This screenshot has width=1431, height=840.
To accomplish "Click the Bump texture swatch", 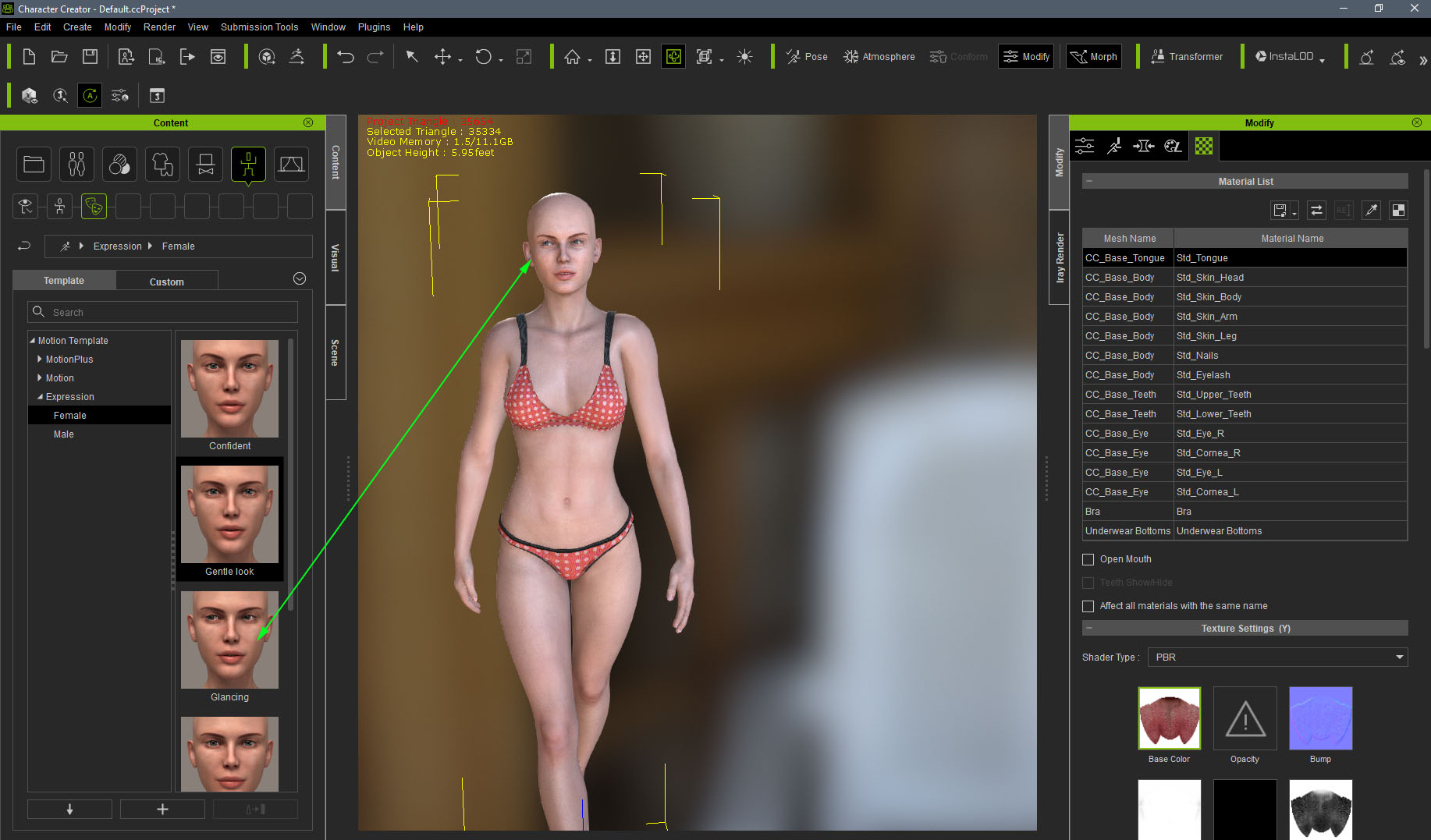I will click(x=1320, y=718).
